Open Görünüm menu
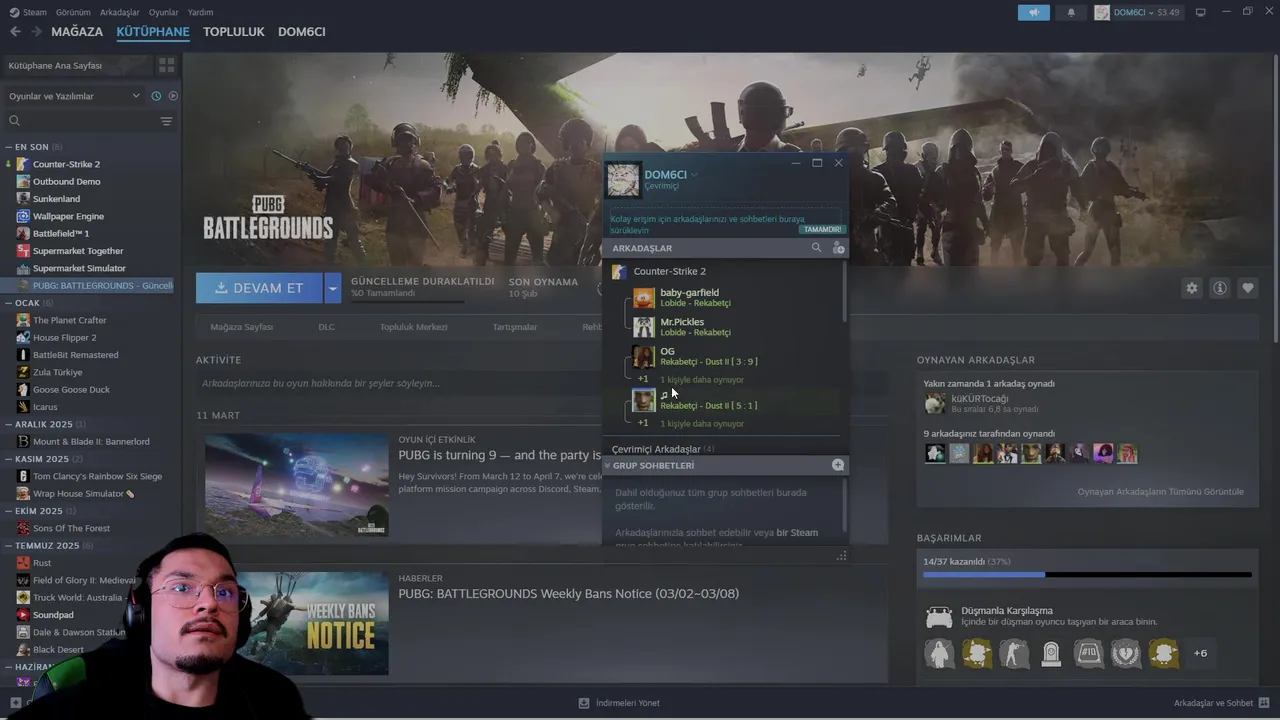This screenshot has width=1280, height=720. coord(73,12)
